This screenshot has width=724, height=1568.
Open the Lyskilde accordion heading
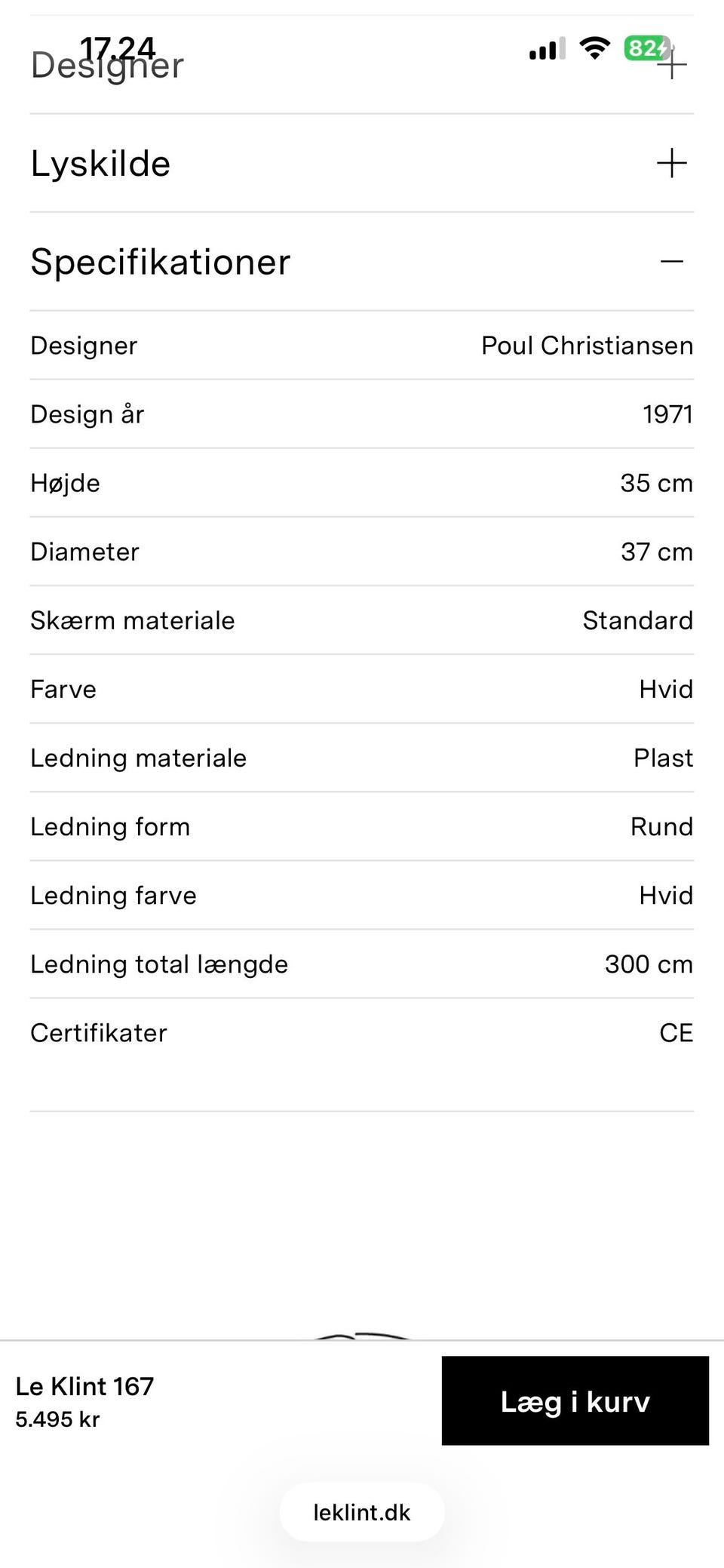click(101, 164)
